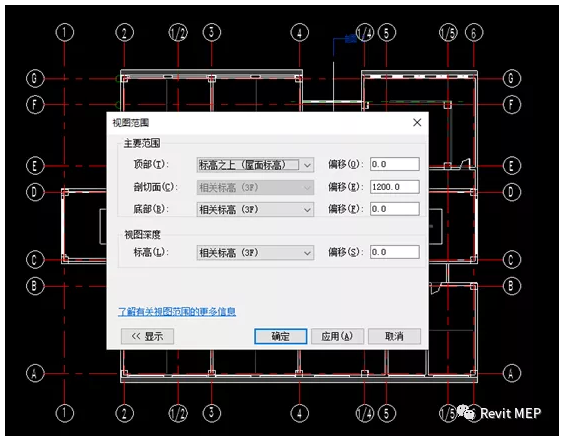Image resolution: width=564 pixels, height=440 pixels.
Task: Close the 视图范围 dialog
Action: [417, 123]
